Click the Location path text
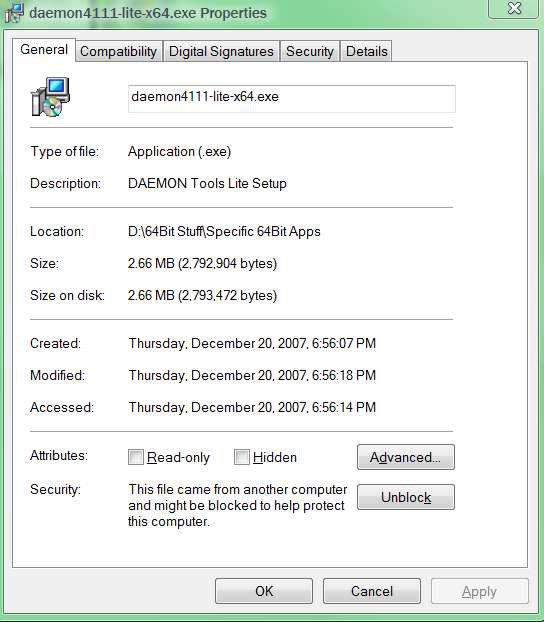Viewport: 544px width, 622px height. (x=224, y=232)
